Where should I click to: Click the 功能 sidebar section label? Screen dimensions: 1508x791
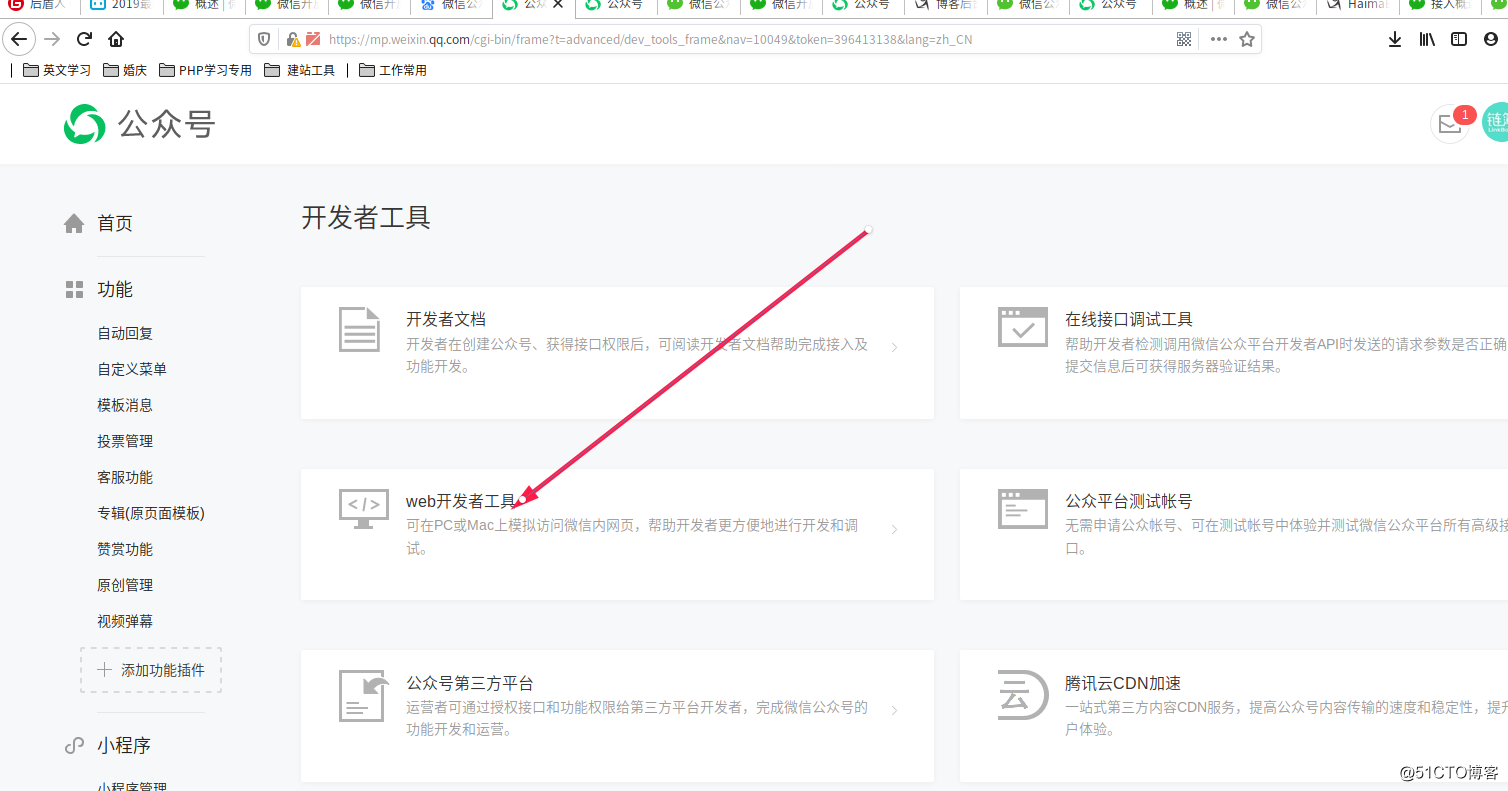pos(115,290)
